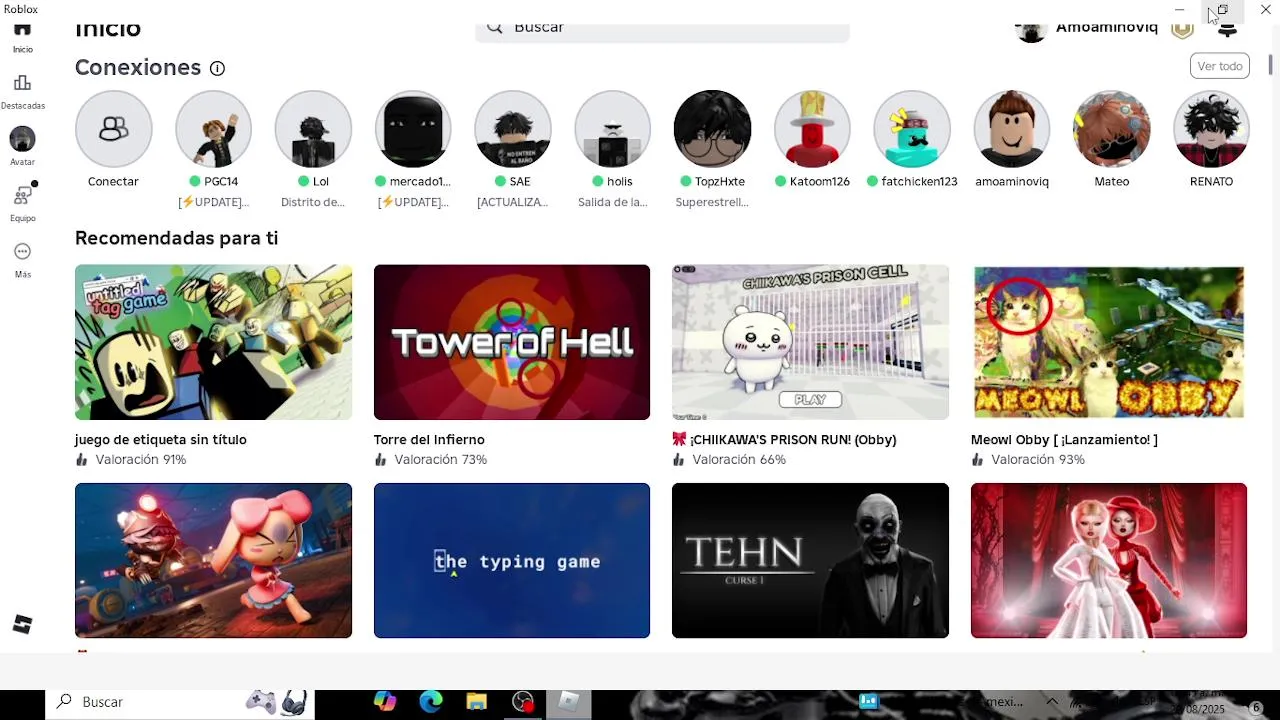The height and width of the screenshot is (720, 1280).
Task: Open fatchicken123's connection avatar
Action: 912,128
